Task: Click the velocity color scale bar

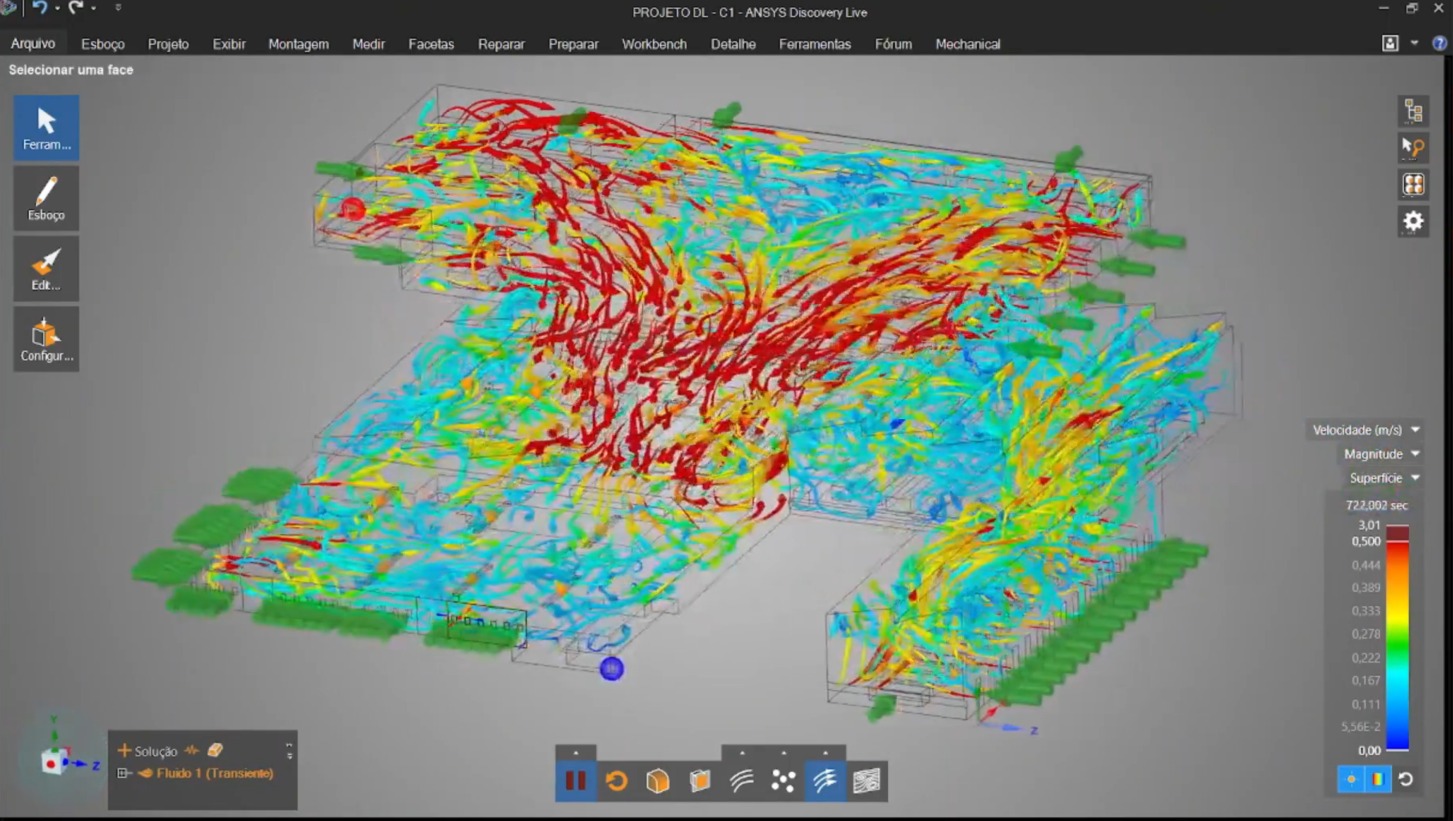Action: [1397, 640]
